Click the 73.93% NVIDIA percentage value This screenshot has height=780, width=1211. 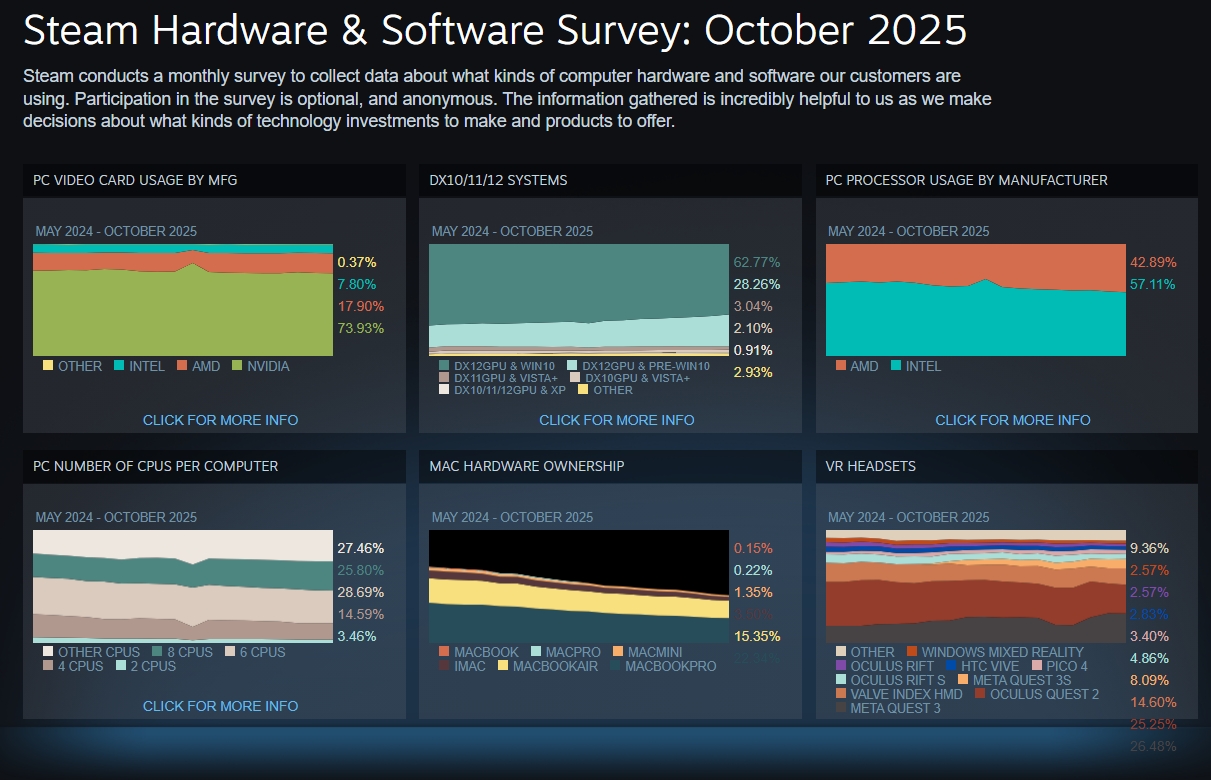tap(360, 328)
